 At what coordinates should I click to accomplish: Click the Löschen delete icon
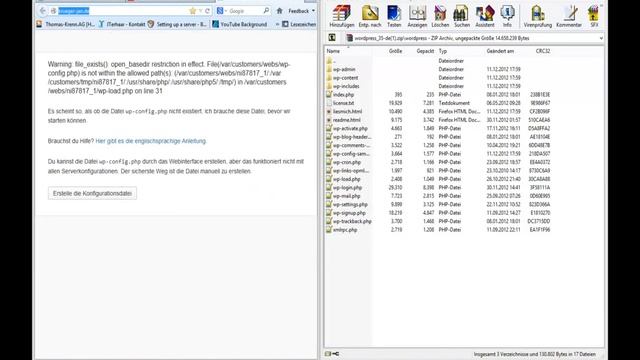(440, 16)
